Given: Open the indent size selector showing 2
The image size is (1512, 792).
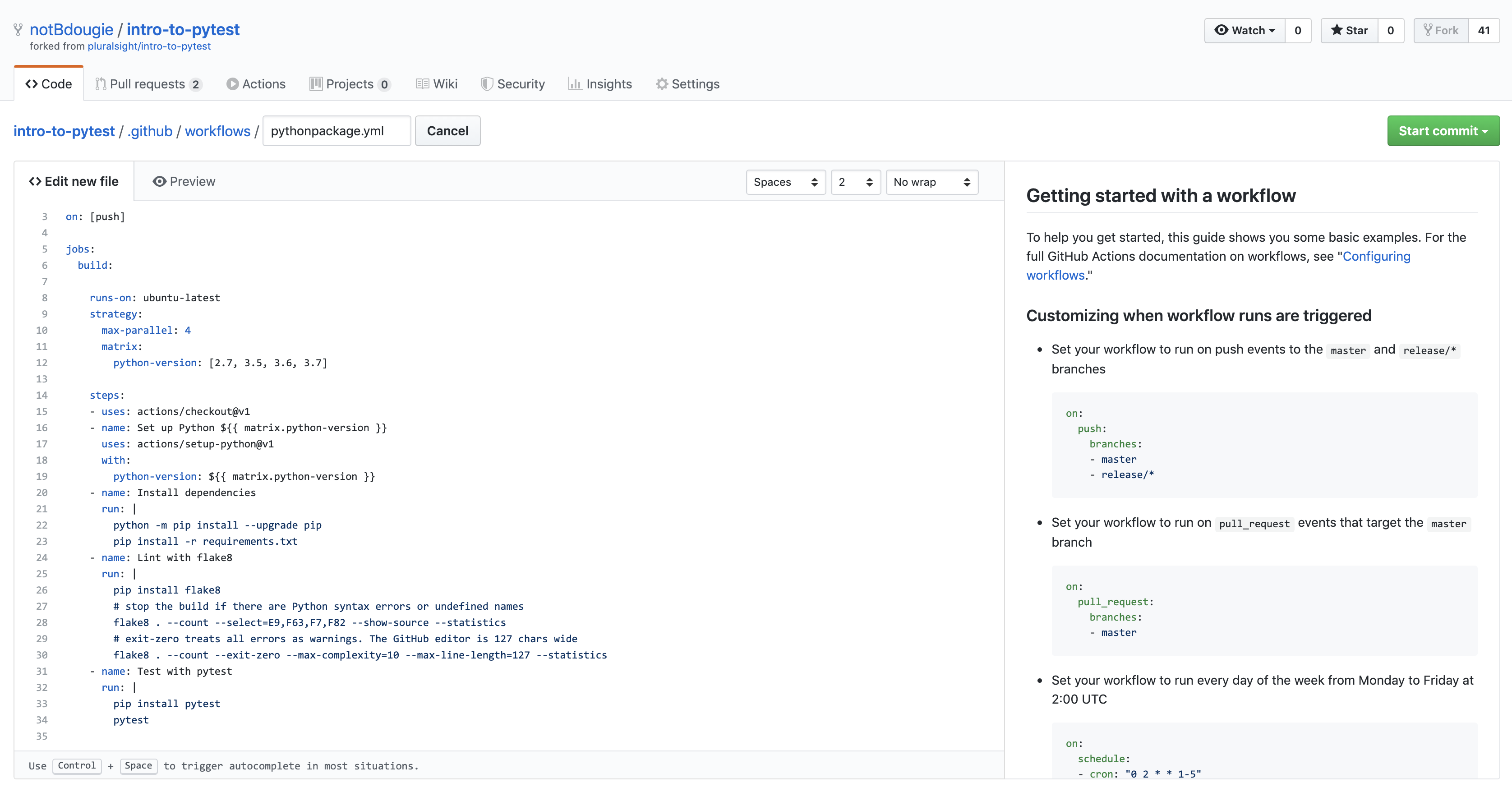Looking at the screenshot, I should tap(855, 182).
